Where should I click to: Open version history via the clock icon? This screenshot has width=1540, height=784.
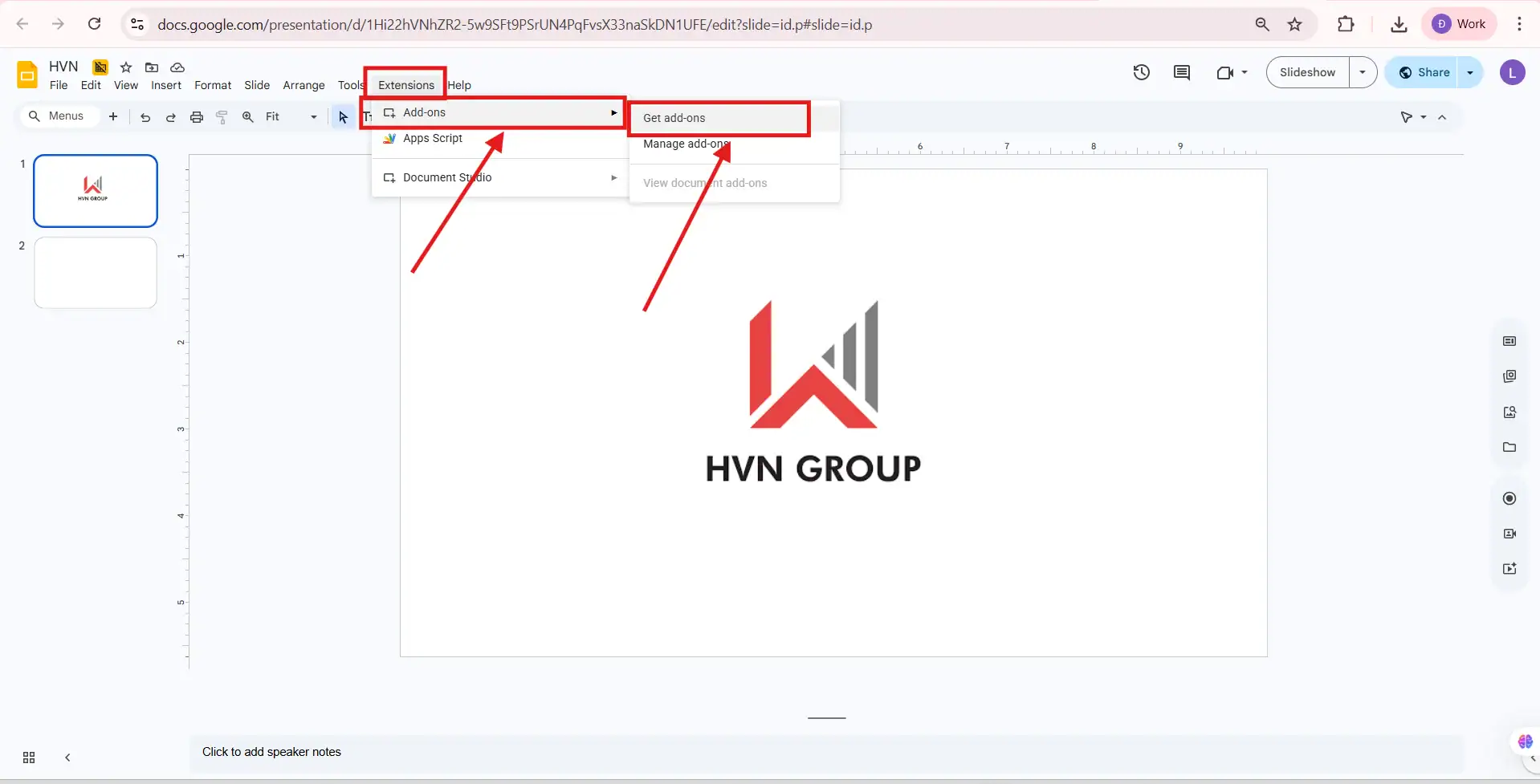[1141, 72]
